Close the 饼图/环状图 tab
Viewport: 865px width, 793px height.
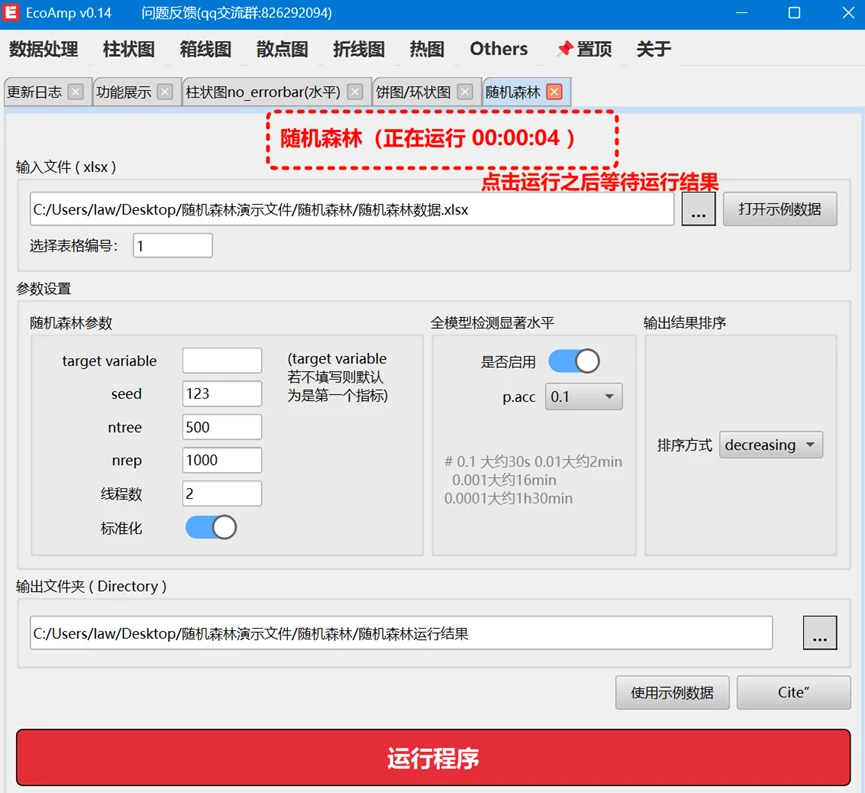(x=465, y=92)
